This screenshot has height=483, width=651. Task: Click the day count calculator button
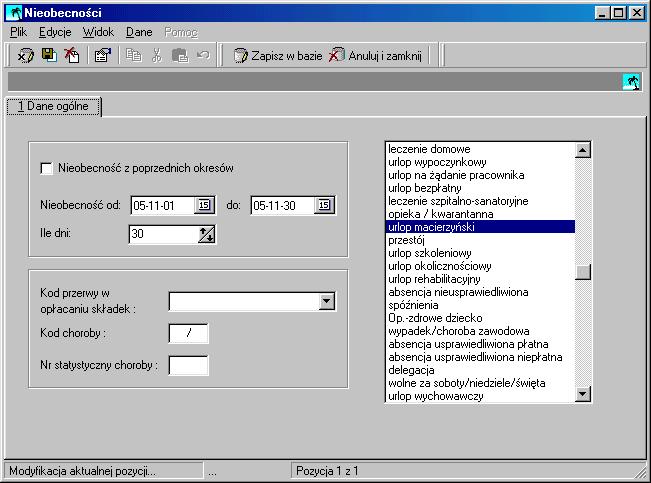pyautogui.click(x=206, y=234)
